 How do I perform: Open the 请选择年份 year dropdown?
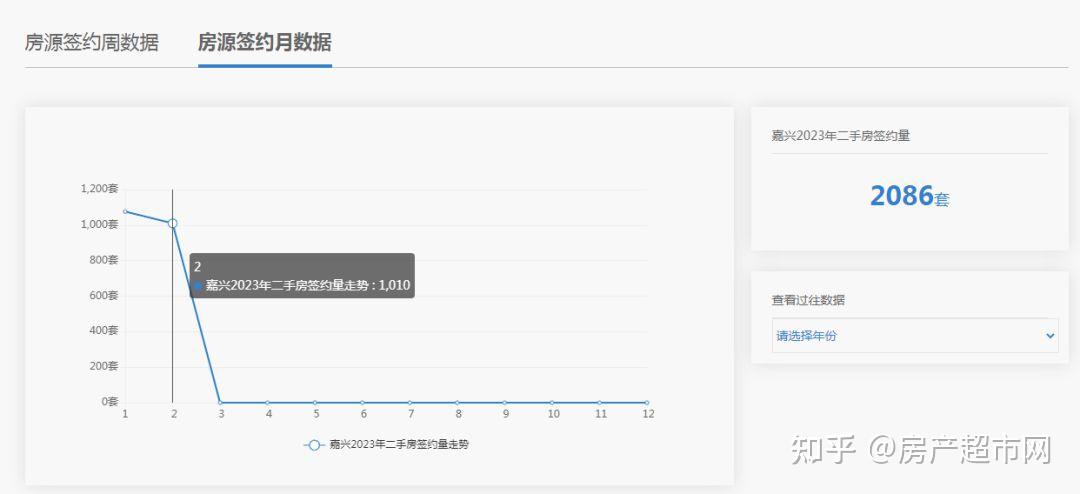(915, 336)
